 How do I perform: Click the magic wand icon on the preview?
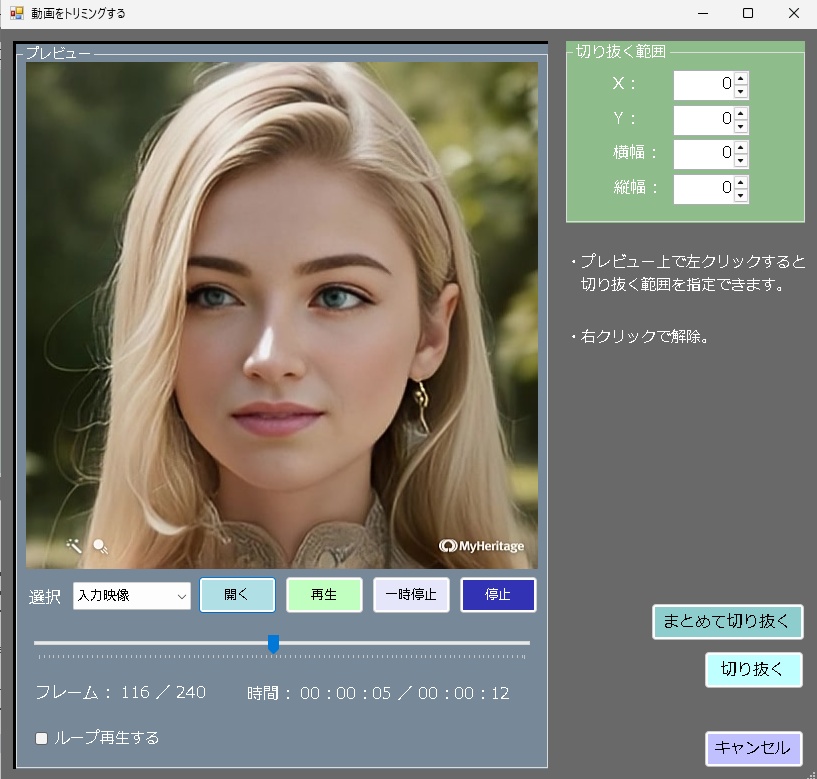(72, 545)
